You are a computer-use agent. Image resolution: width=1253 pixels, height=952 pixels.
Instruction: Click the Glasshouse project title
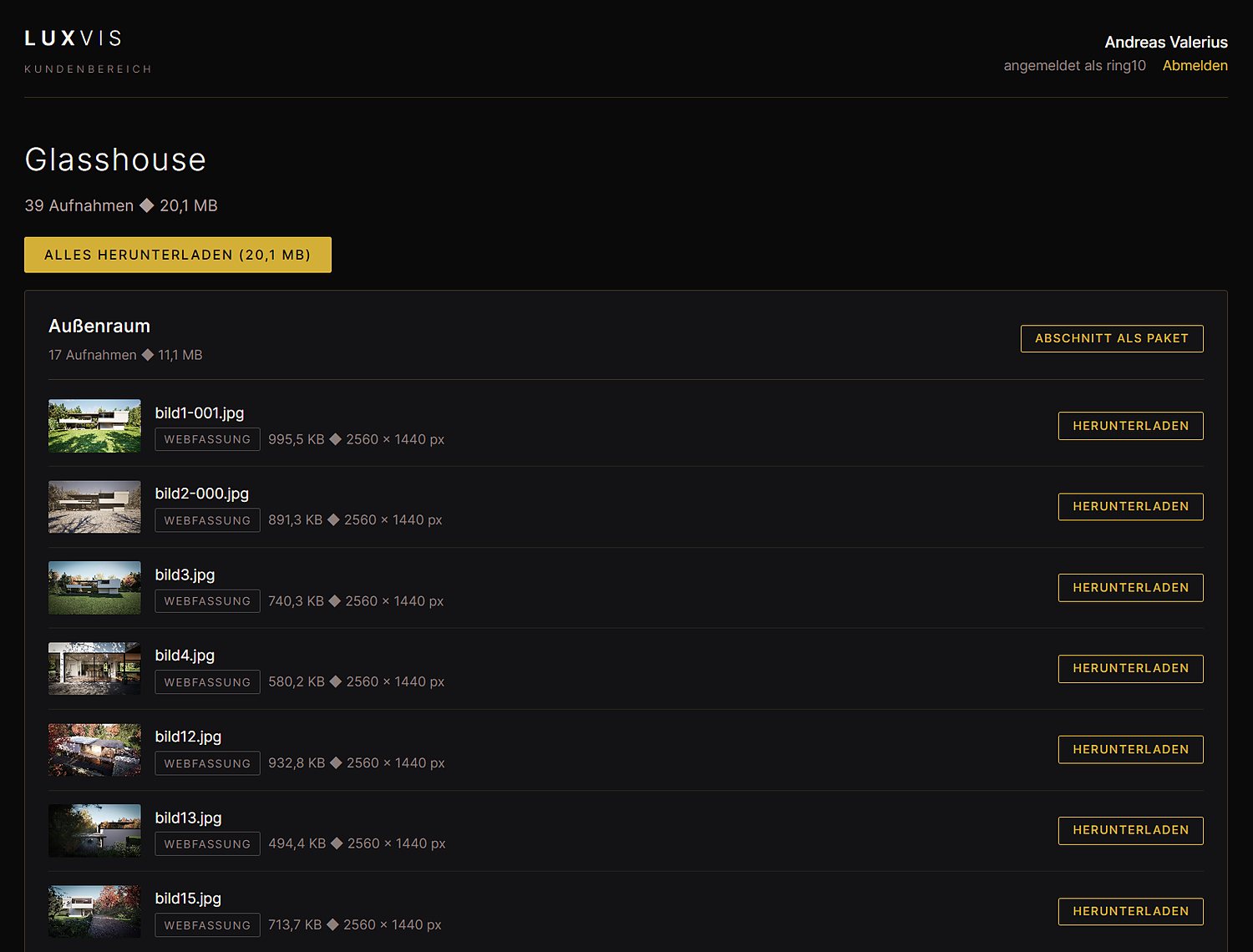pyautogui.click(x=115, y=160)
